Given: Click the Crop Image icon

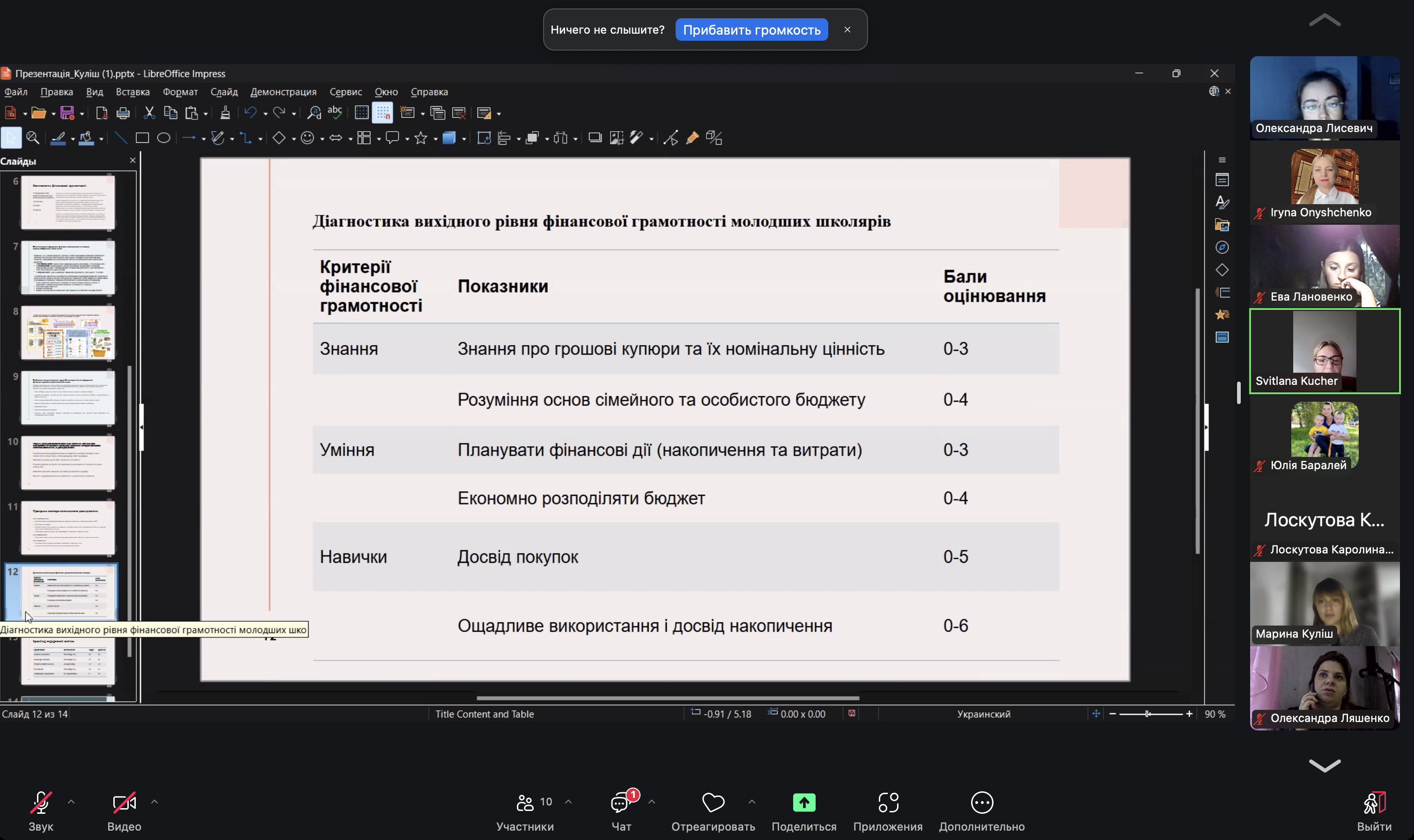Looking at the screenshot, I should [x=617, y=138].
